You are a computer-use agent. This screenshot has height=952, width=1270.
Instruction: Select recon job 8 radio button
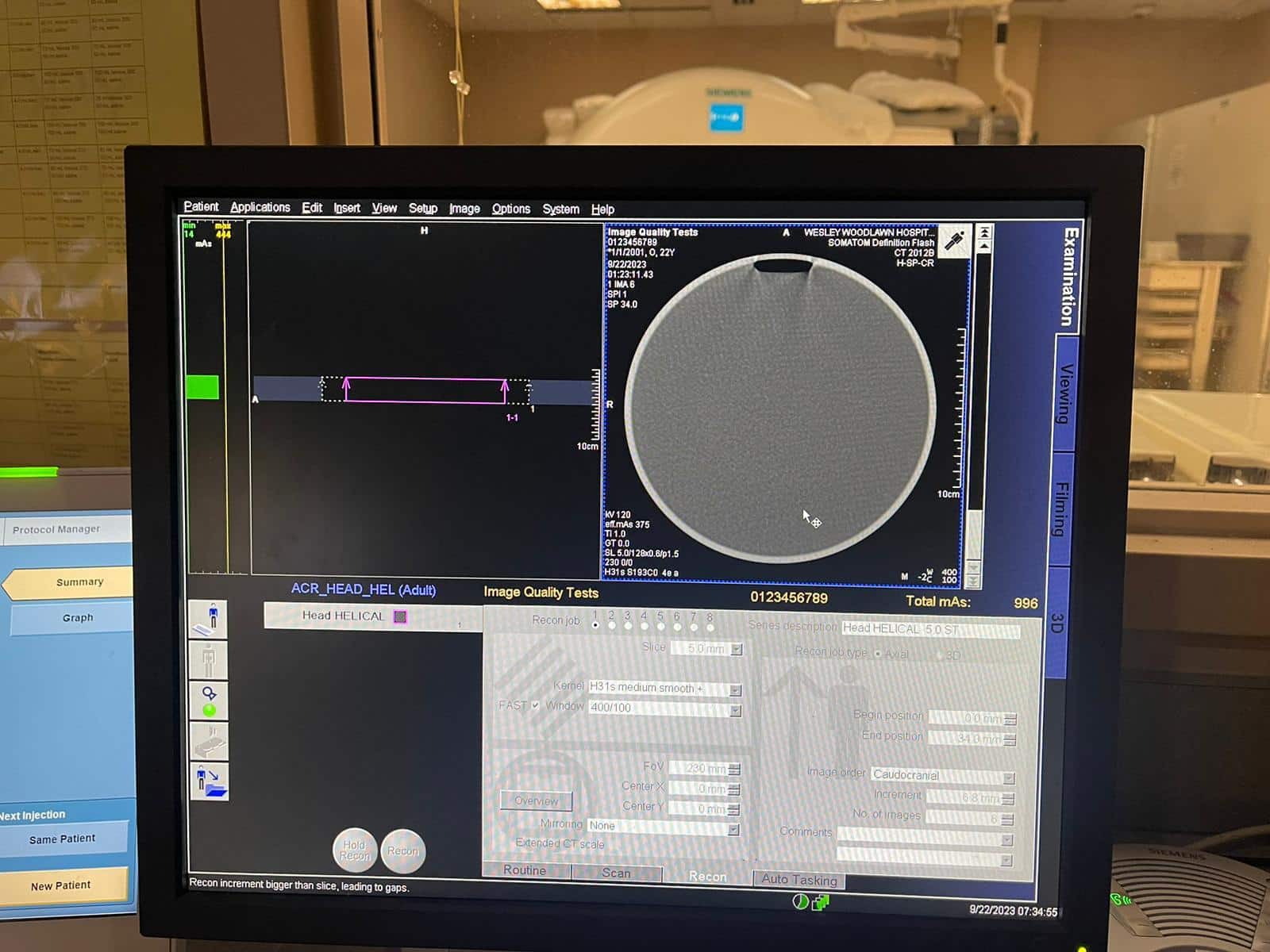pos(710,628)
